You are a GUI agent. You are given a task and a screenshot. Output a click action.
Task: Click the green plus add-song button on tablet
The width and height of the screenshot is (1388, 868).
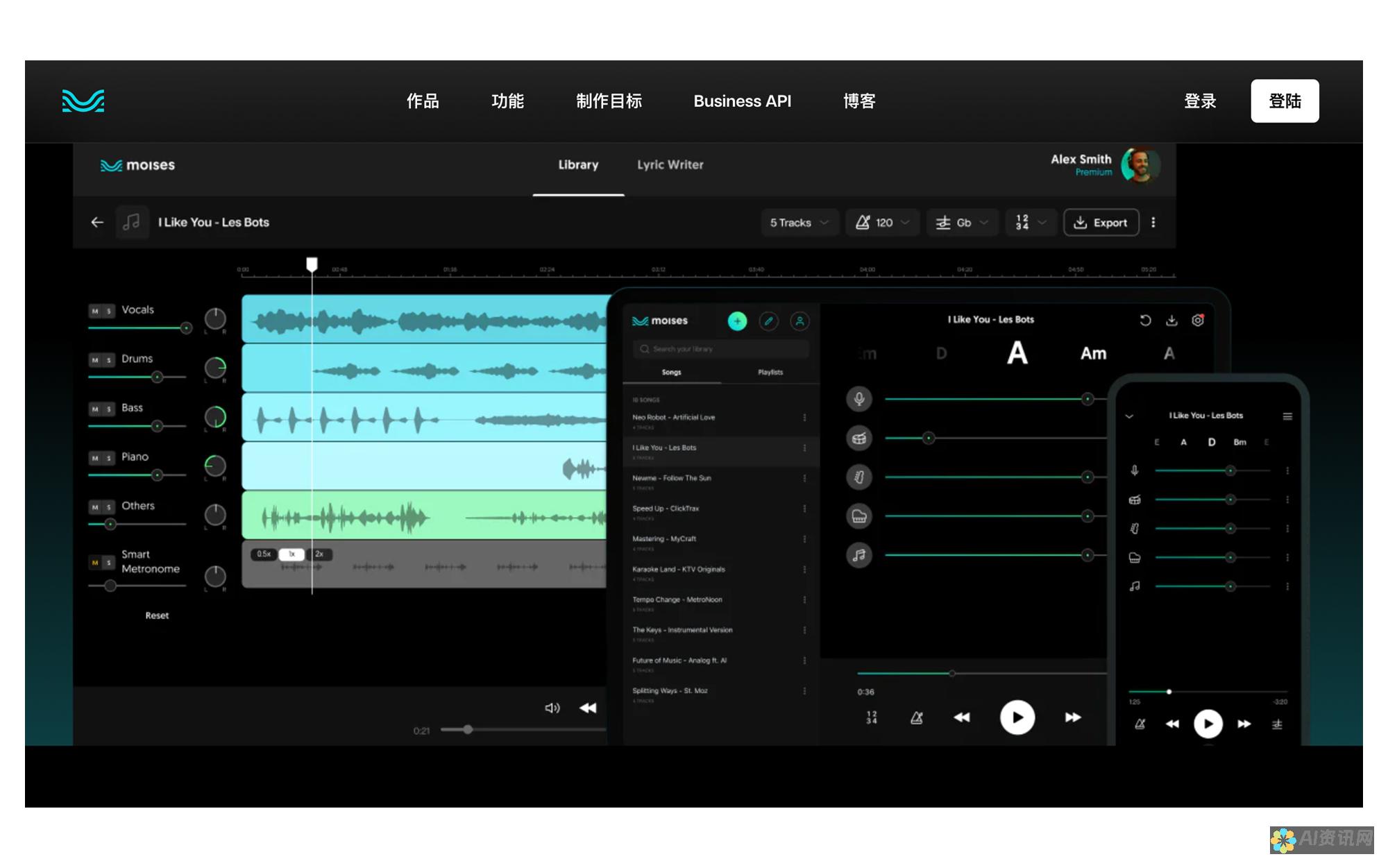pos(737,321)
